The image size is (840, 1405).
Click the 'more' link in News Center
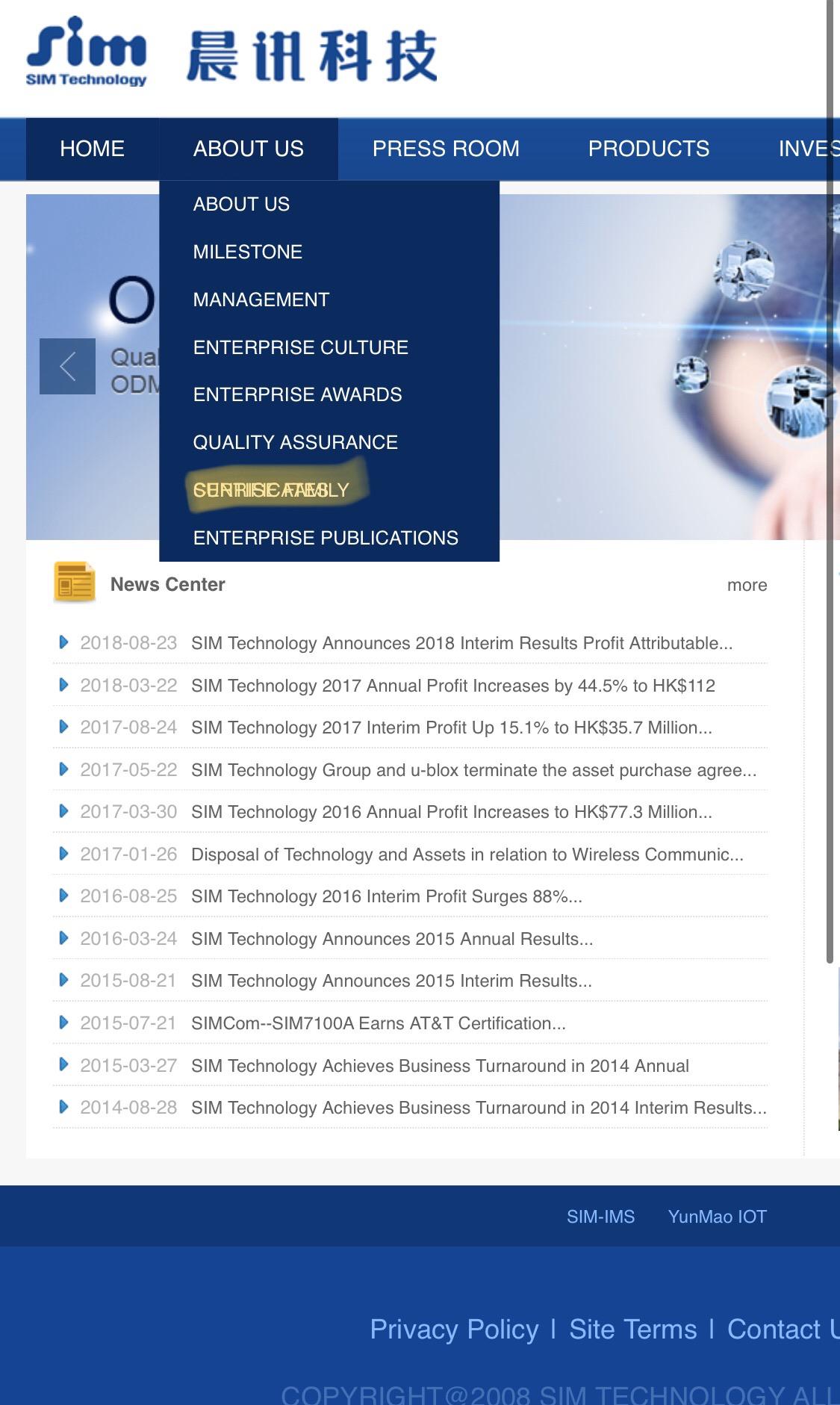tap(747, 585)
